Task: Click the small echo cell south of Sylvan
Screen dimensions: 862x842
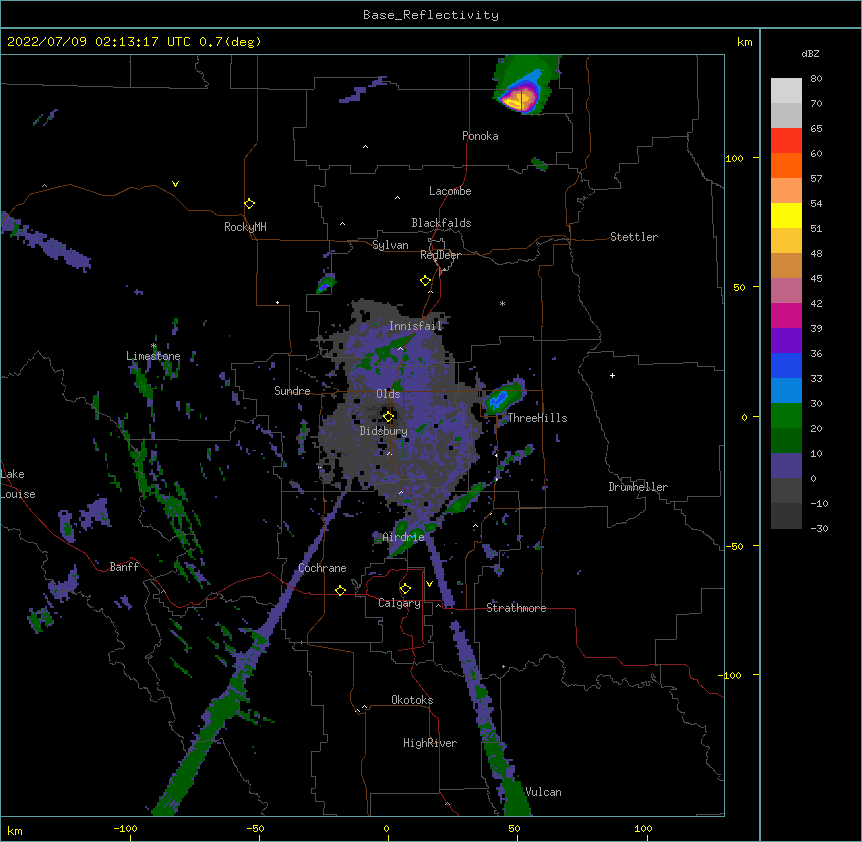Action: tap(325, 285)
